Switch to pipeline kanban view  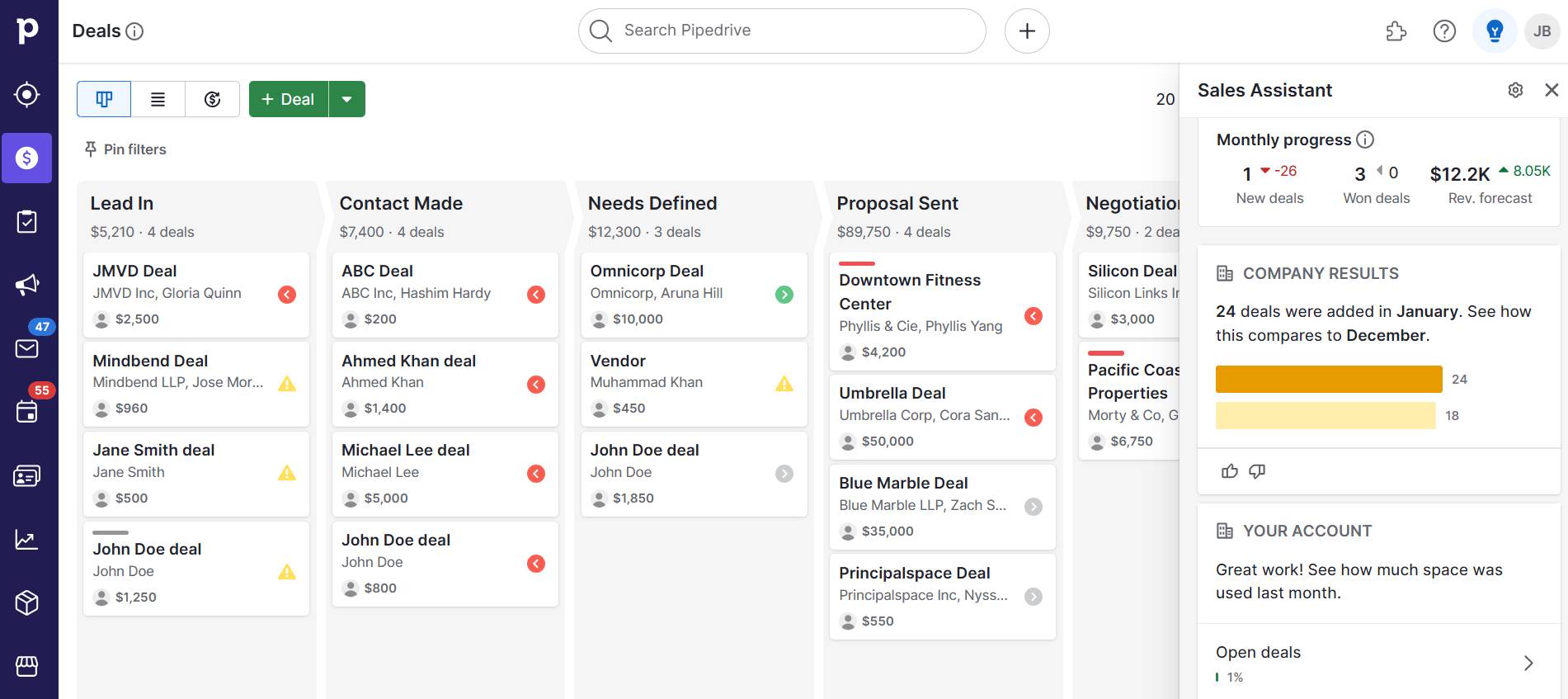104,99
